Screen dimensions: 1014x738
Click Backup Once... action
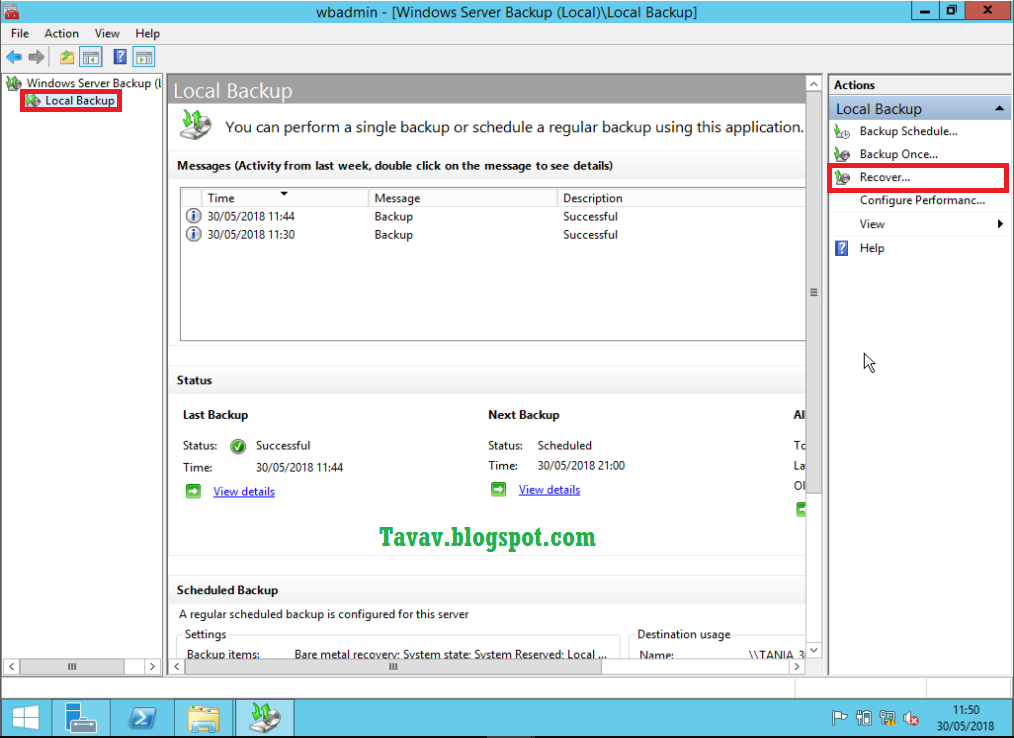(x=898, y=154)
